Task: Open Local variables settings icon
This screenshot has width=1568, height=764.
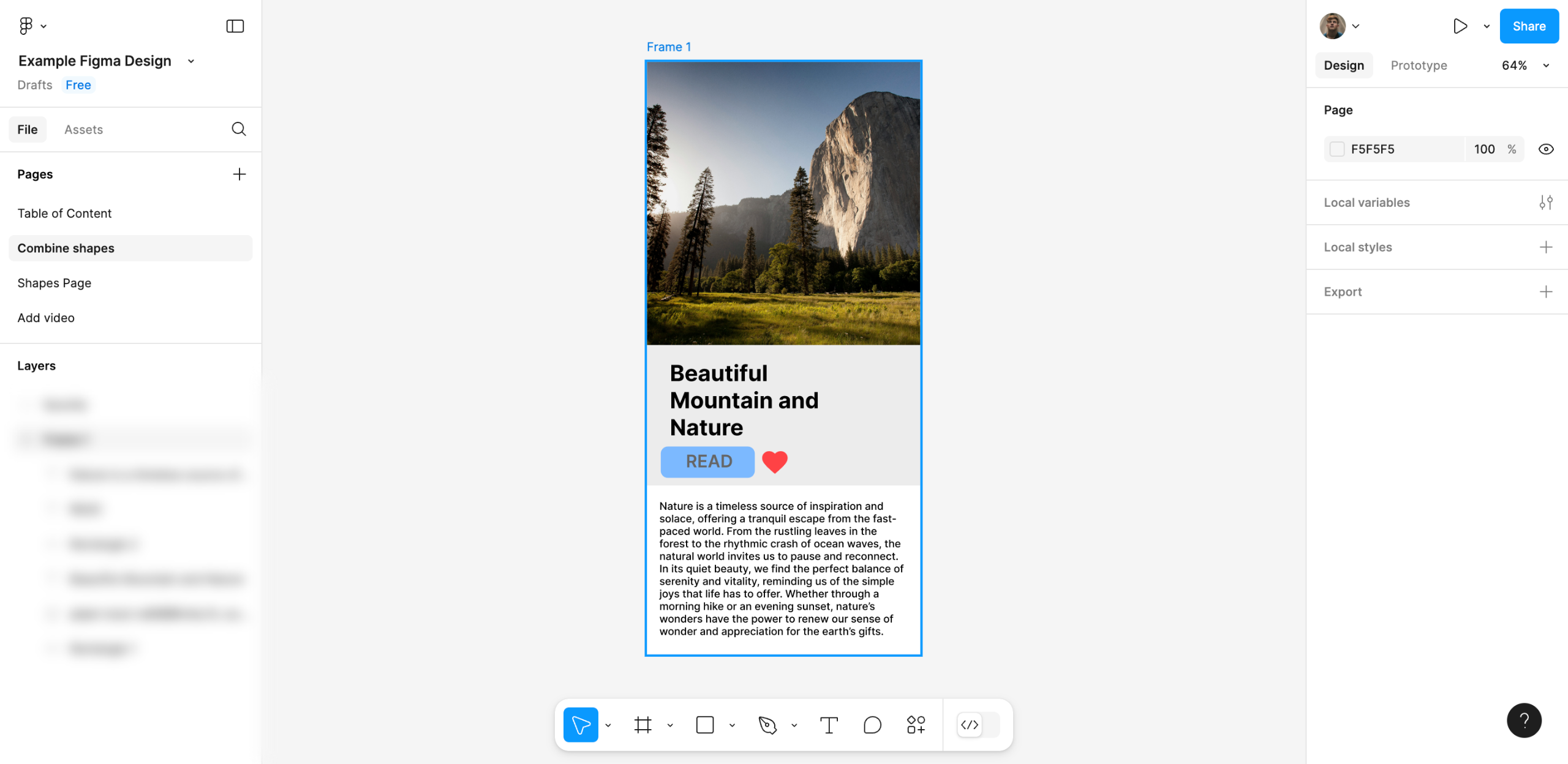Action: point(1545,203)
